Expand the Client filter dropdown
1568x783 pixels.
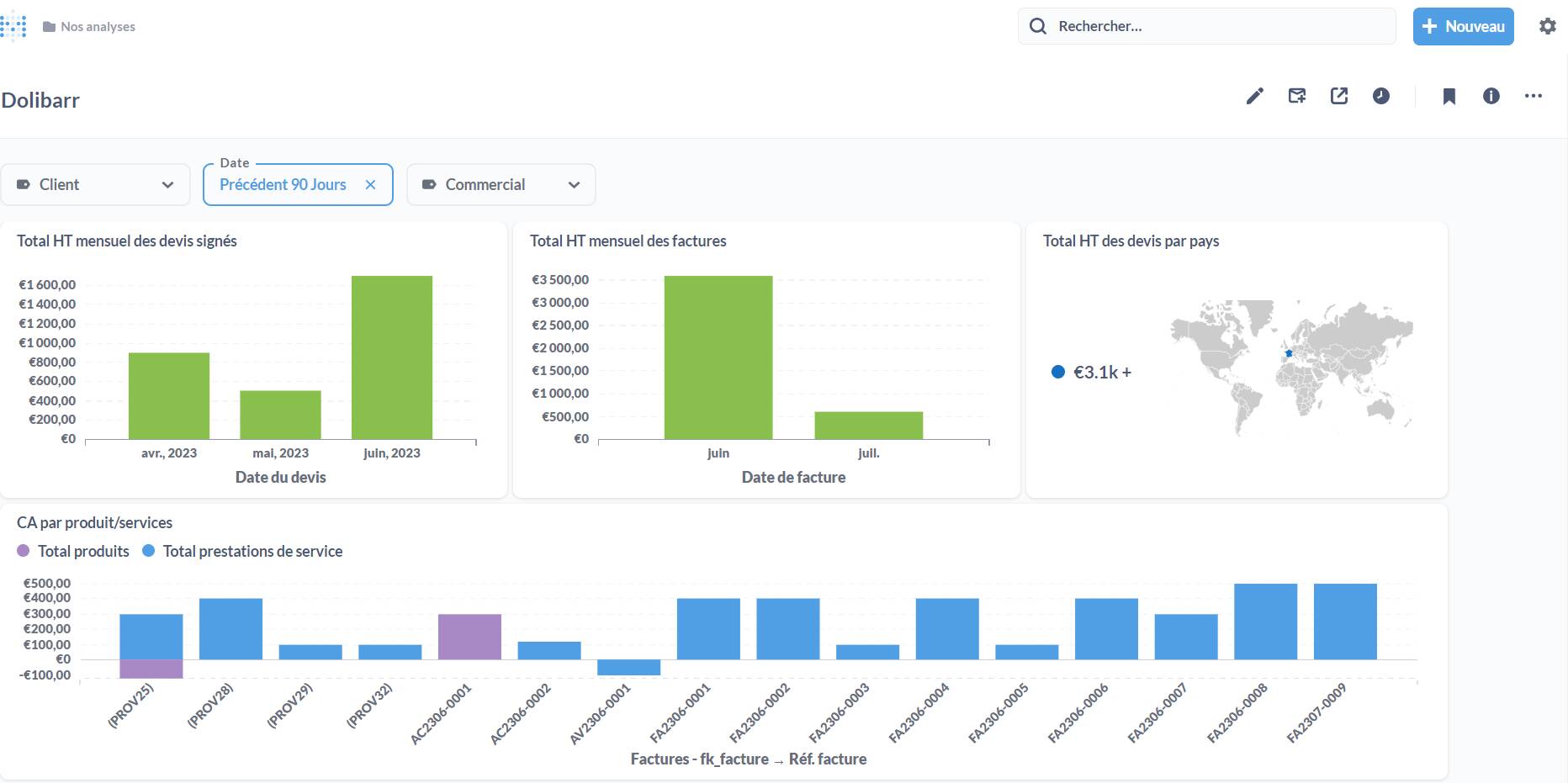95,184
